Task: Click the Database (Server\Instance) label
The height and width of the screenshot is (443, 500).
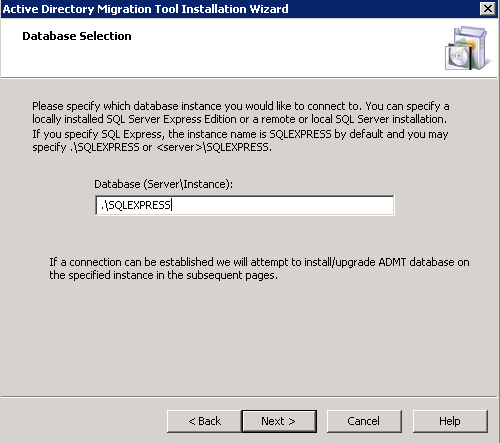Action: click(163, 184)
